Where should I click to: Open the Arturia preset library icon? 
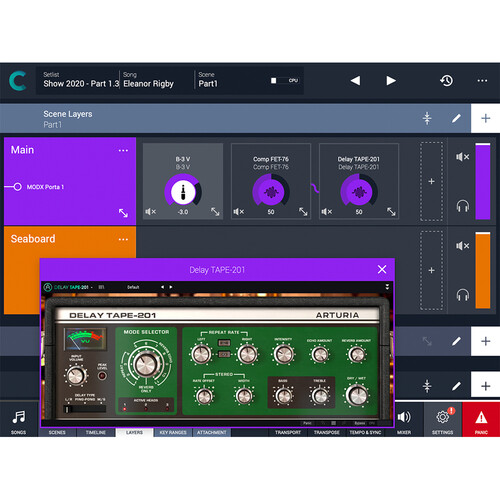click(x=101, y=287)
